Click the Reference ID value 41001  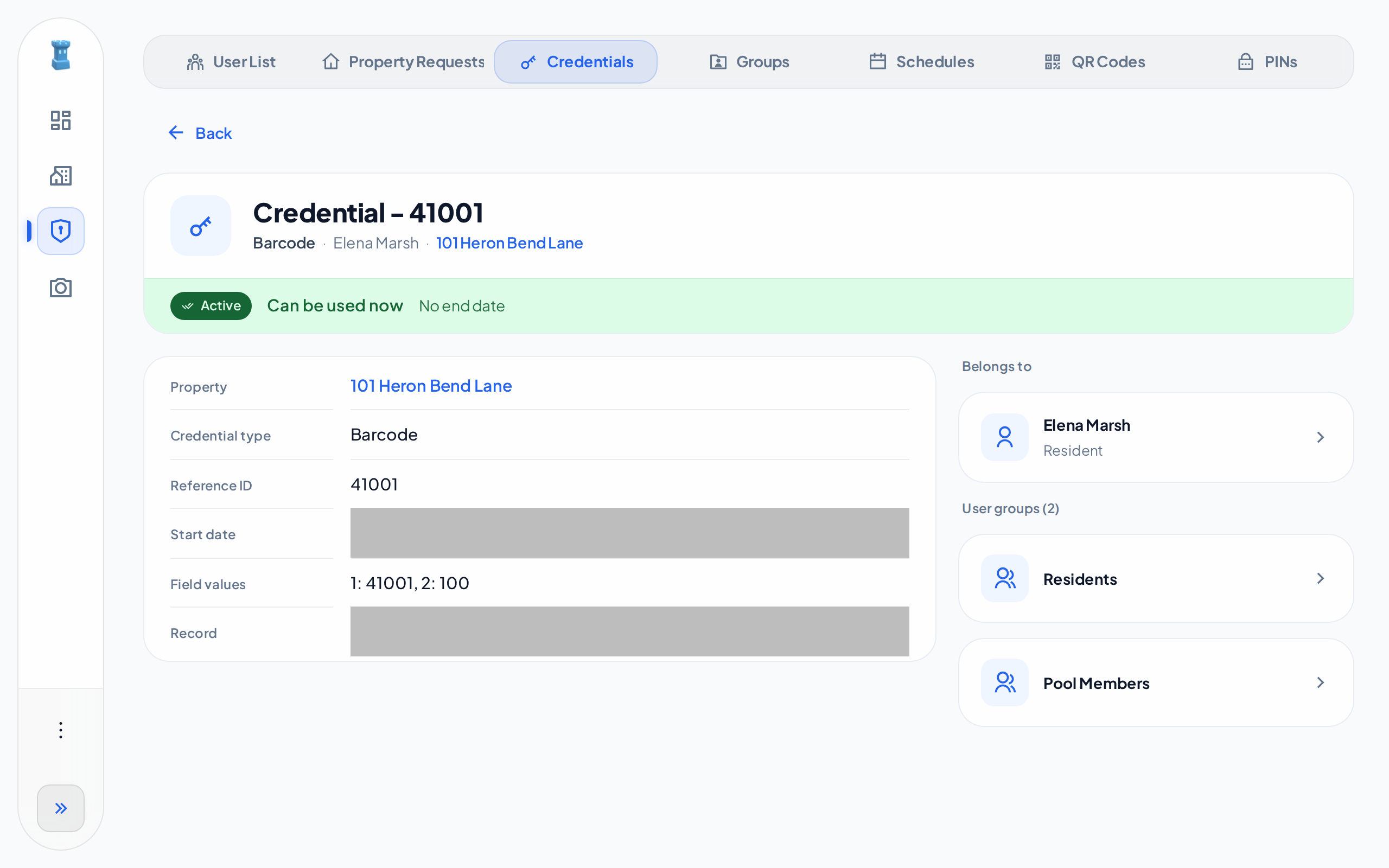[374, 484]
